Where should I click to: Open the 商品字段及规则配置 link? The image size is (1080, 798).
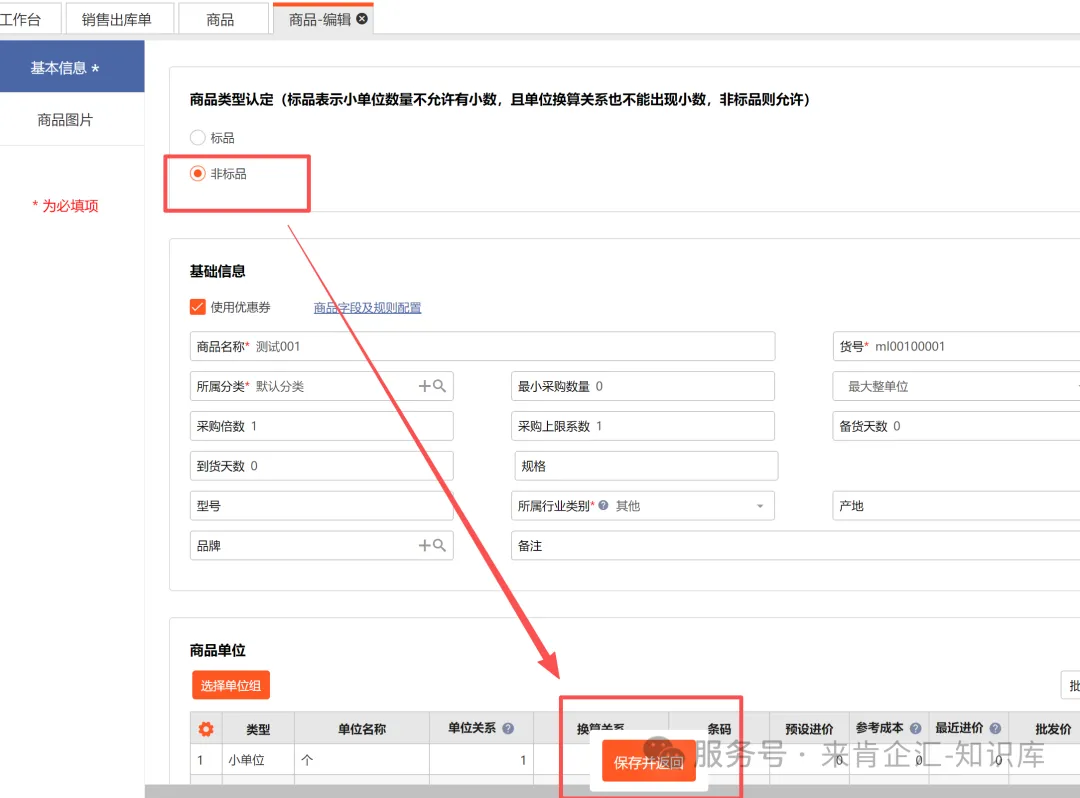click(x=367, y=308)
